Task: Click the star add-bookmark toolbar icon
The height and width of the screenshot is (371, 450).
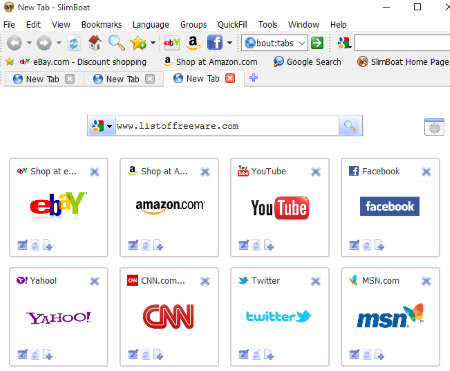Action: click(x=138, y=43)
